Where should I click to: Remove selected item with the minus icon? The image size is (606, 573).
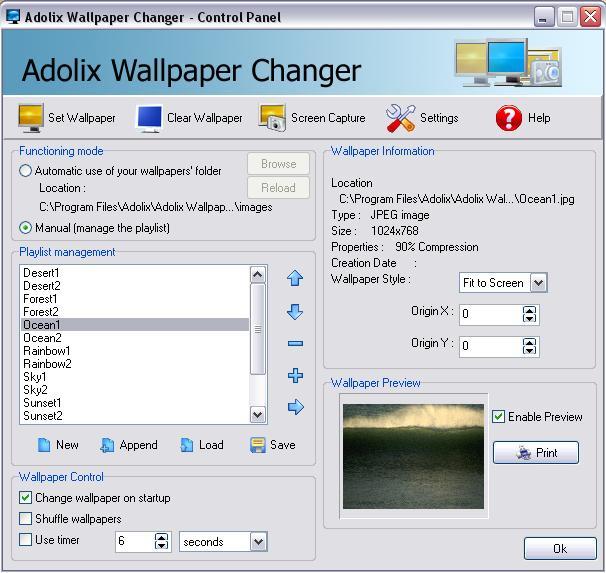(295, 343)
